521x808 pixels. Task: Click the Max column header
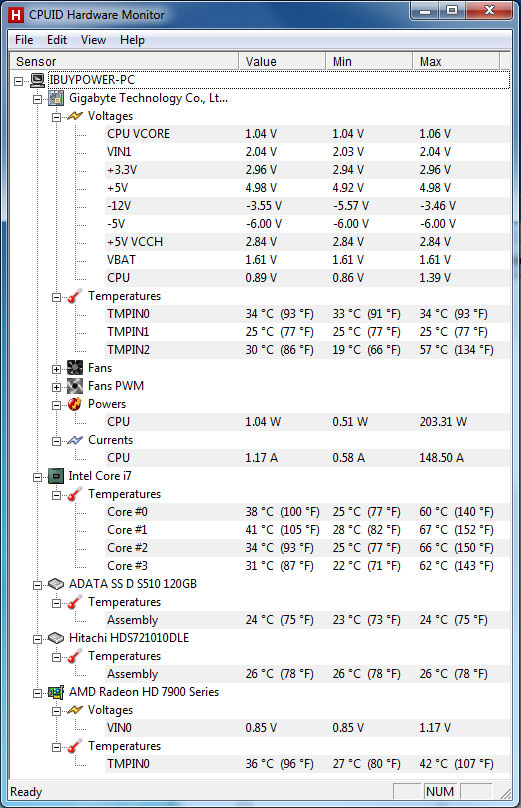456,61
